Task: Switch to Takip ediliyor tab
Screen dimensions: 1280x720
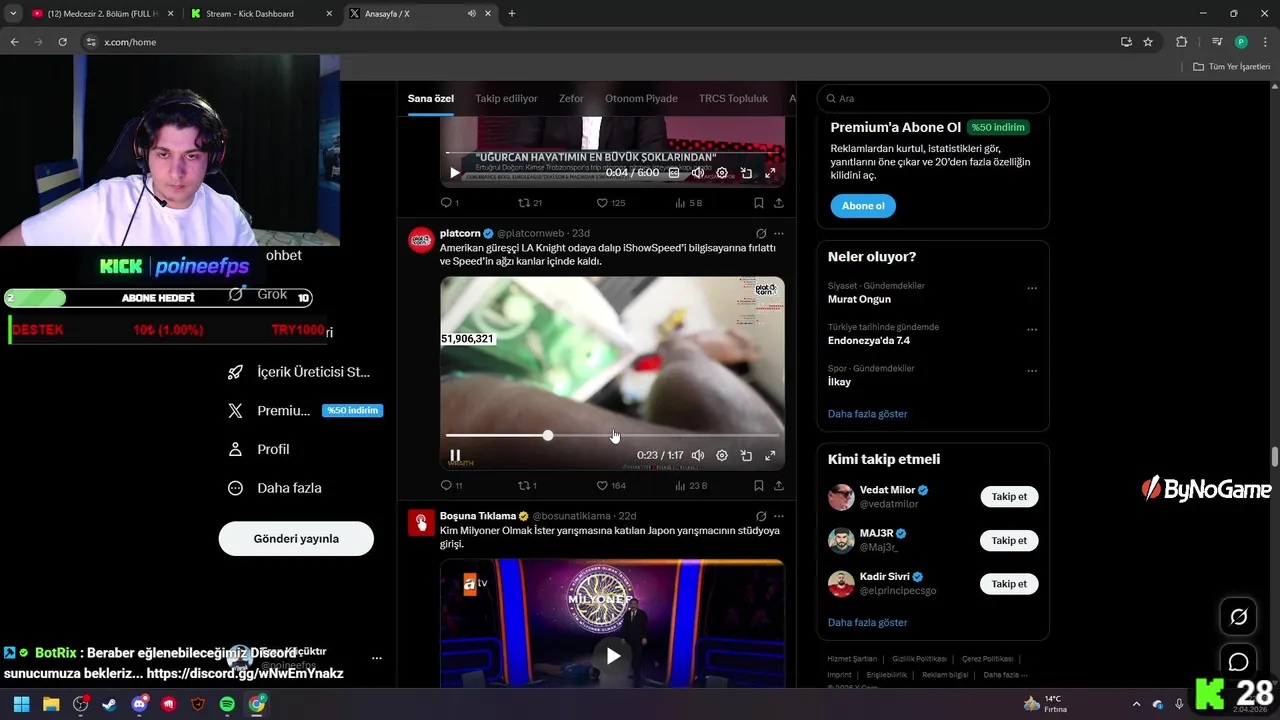Action: pyautogui.click(x=506, y=98)
